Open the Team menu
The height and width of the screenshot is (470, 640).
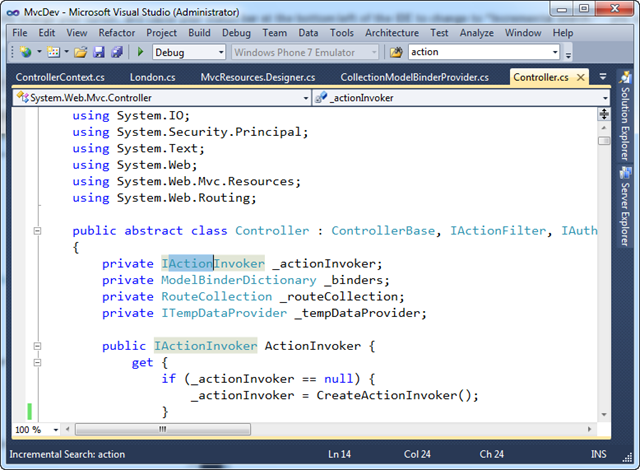[x=274, y=33]
